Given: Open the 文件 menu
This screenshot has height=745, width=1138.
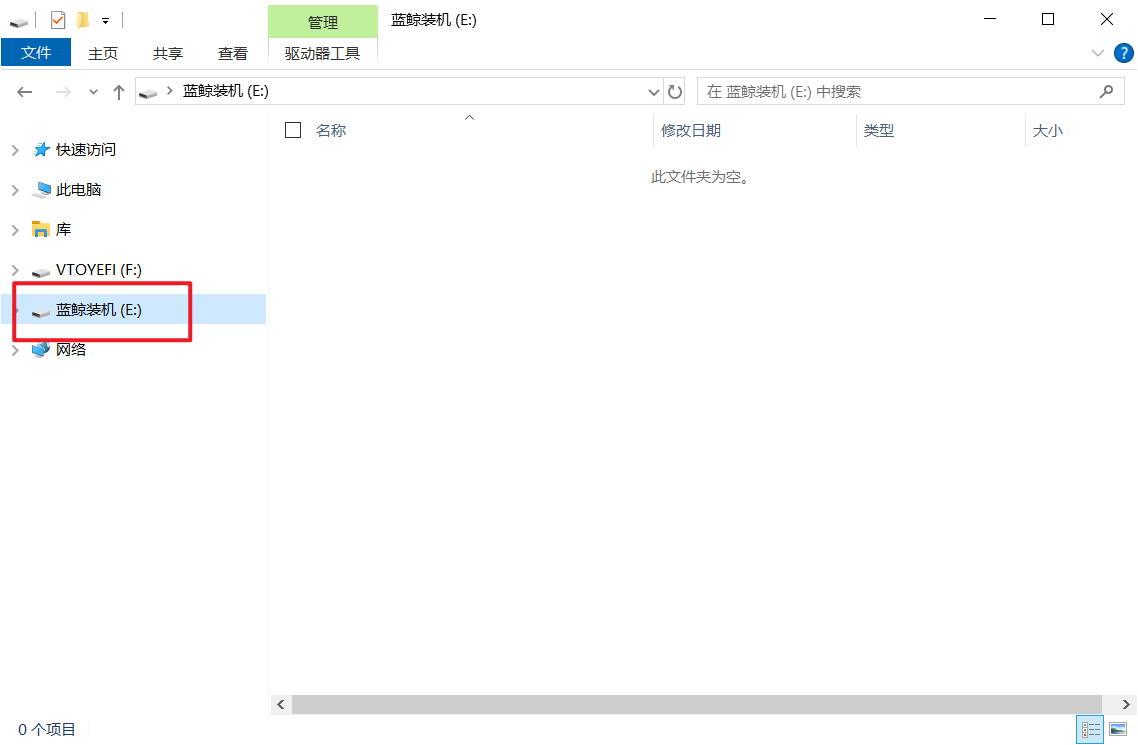Looking at the screenshot, I should point(36,53).
